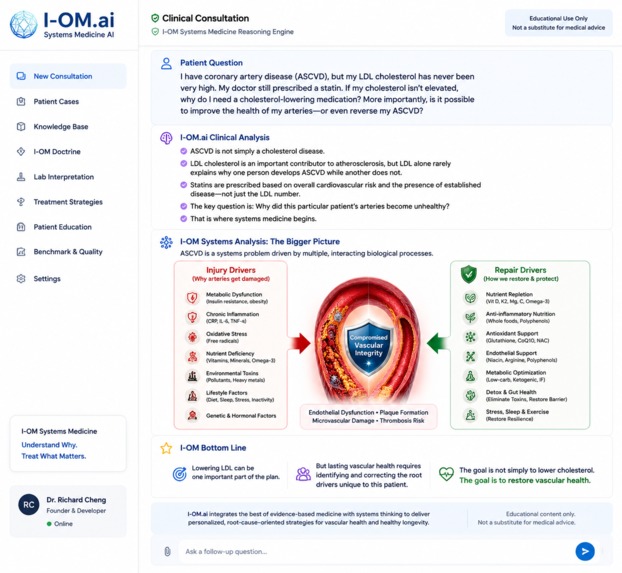Click the Endothelial Support icon

coord(470,356)
